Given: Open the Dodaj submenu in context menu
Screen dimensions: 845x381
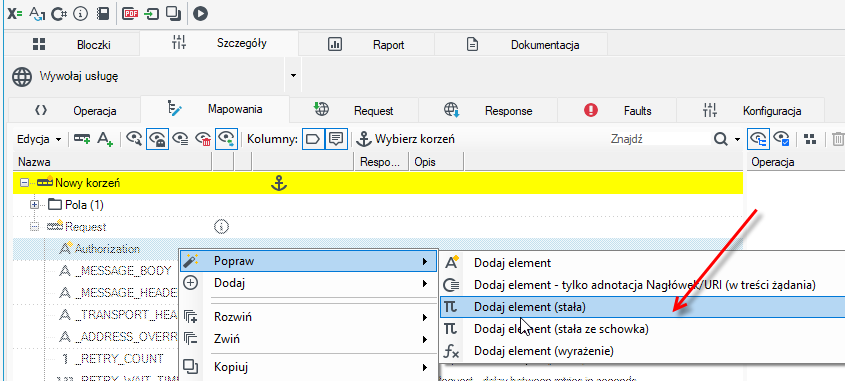Looking at the screenshot, I should [x=308, y=283].
